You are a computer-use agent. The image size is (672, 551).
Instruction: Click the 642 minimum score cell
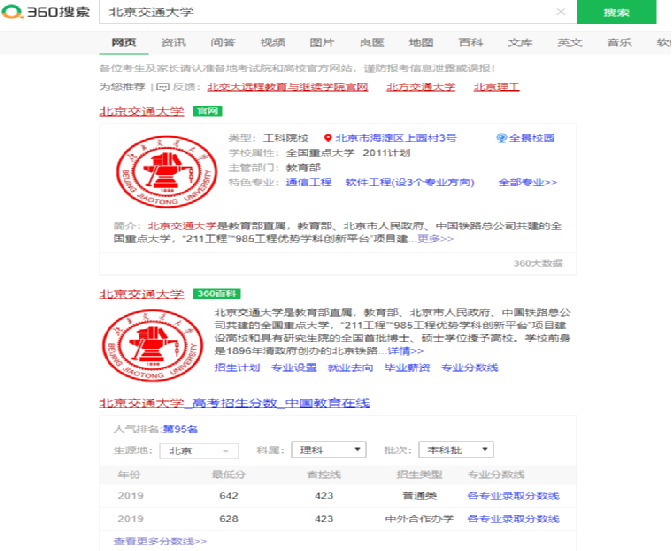(229, 496)
